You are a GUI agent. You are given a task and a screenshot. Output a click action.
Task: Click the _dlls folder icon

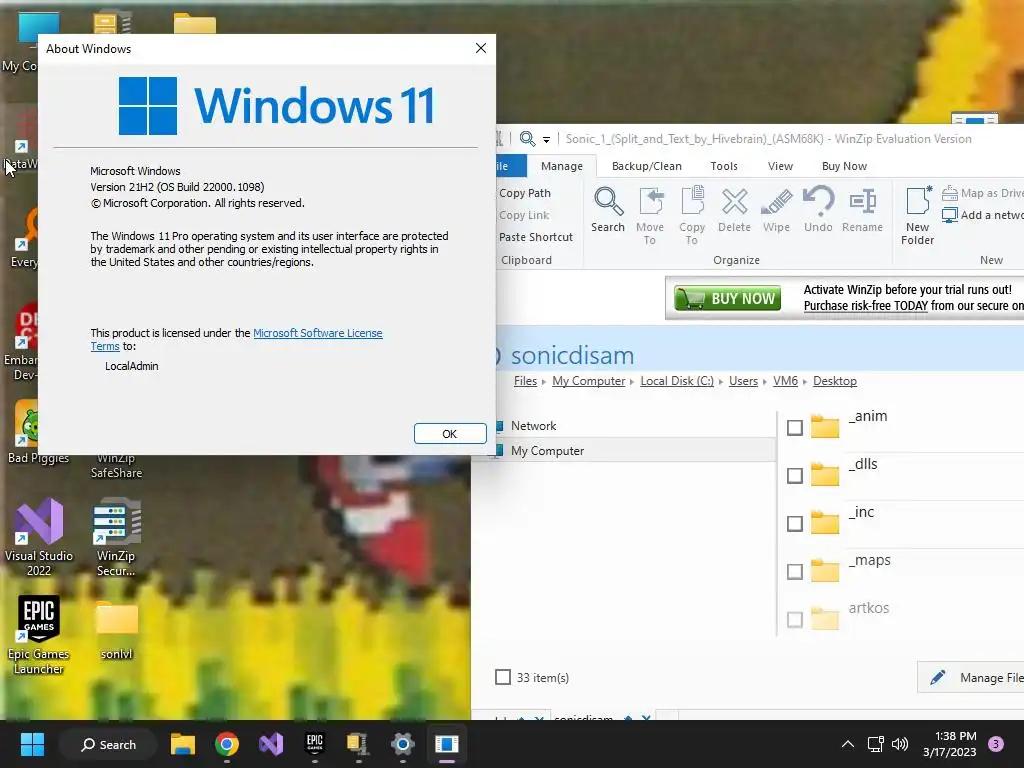coord(825,474)
